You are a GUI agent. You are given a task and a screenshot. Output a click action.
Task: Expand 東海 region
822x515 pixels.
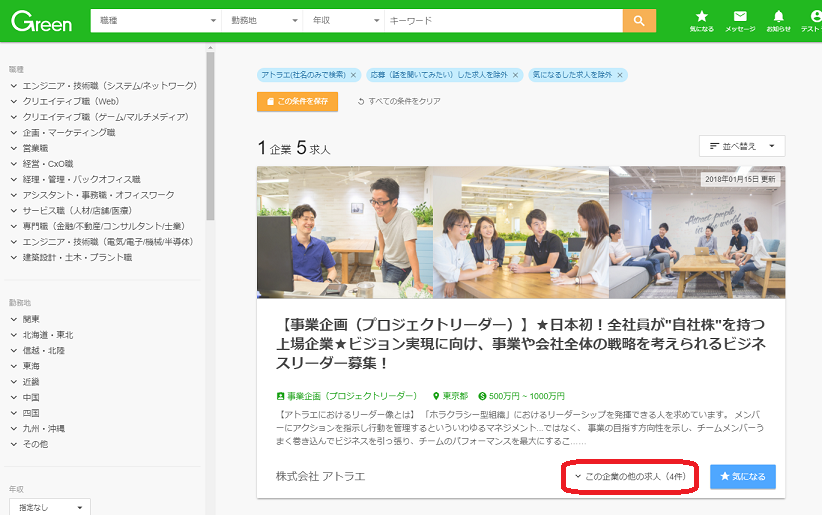click(25, 366)
